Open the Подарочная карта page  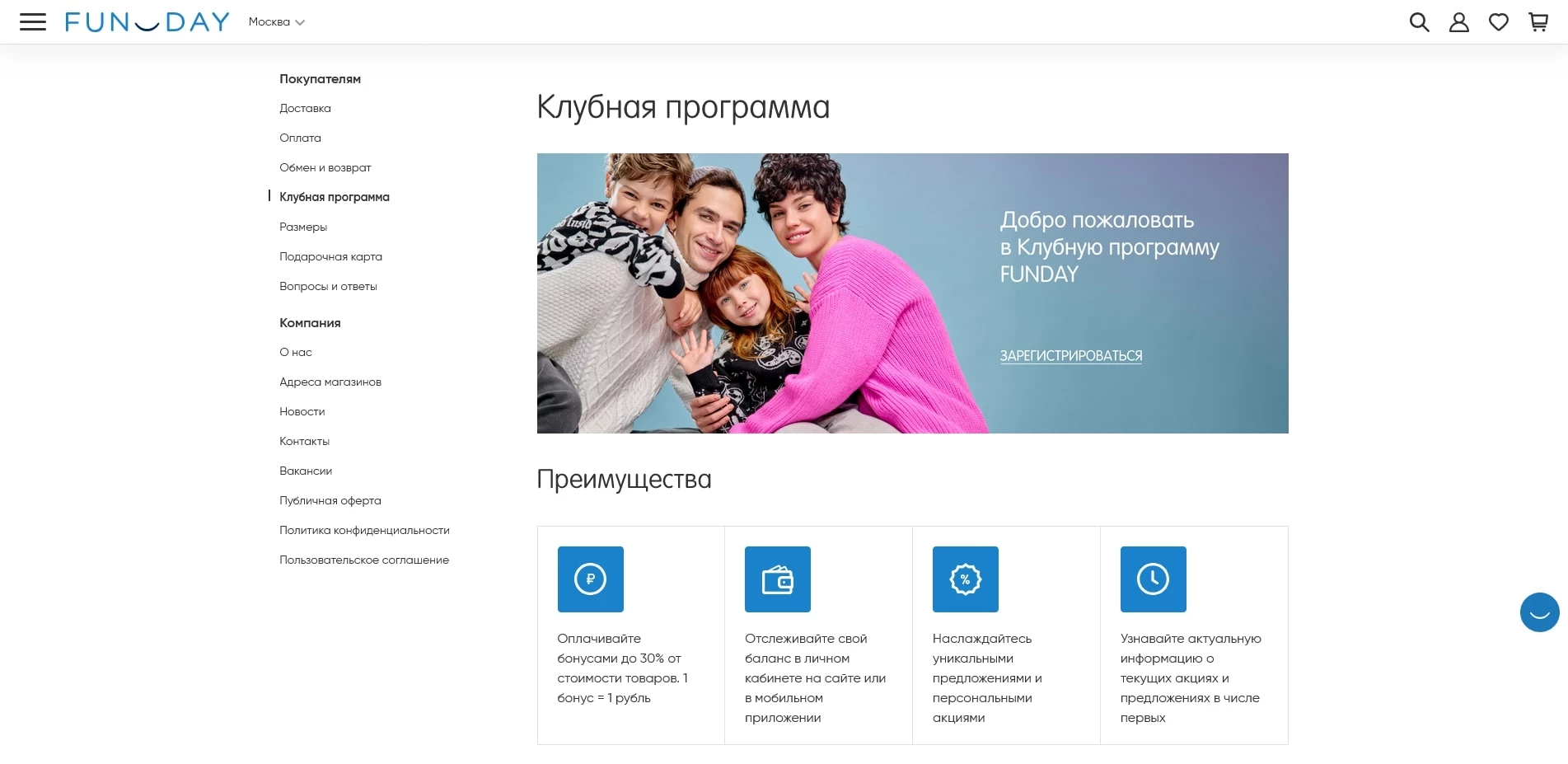tap(330, 256)
